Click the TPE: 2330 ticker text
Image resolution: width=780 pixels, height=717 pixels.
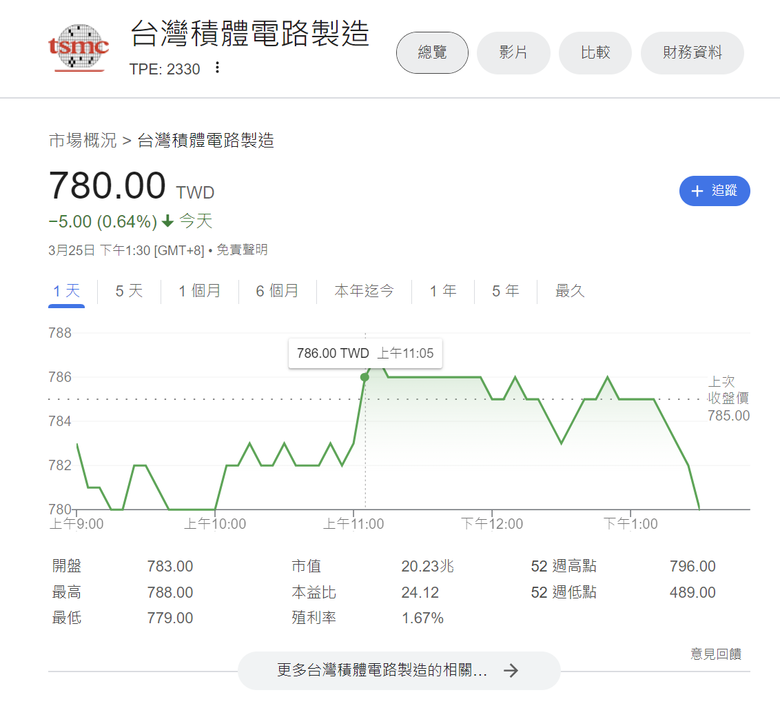pos(165,69)
